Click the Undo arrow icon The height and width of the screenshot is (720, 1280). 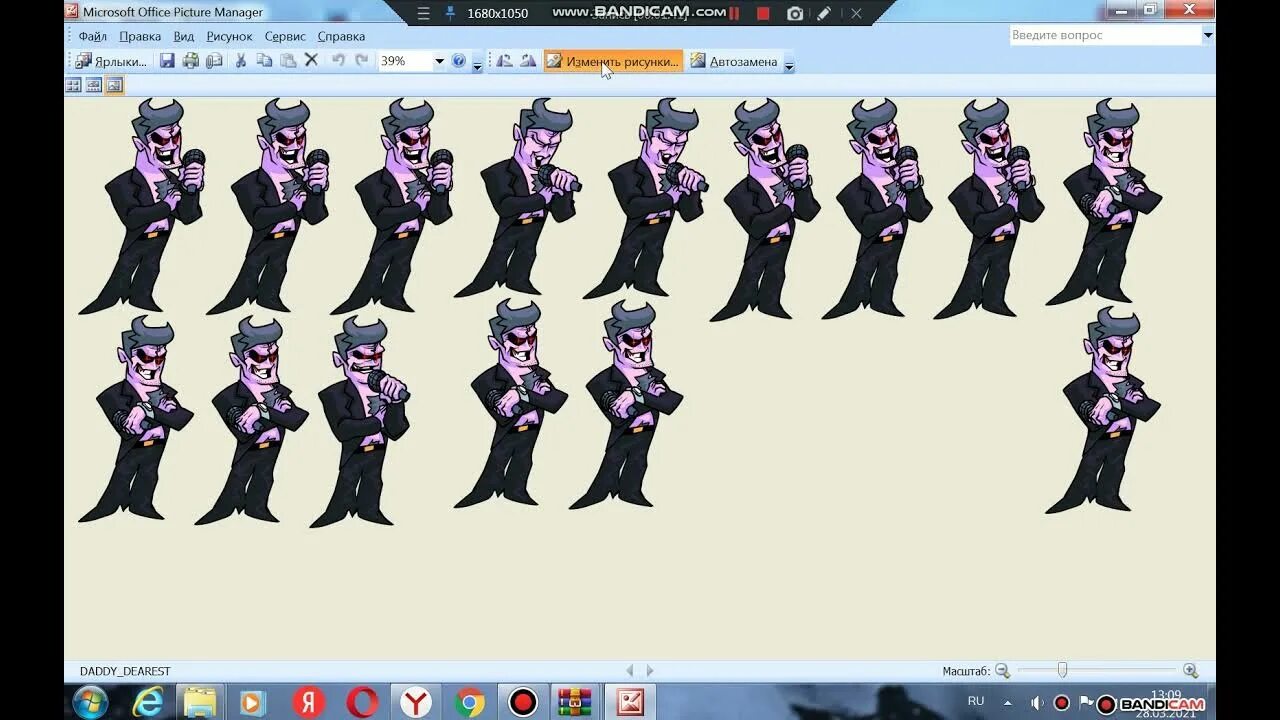coord(338,61)
